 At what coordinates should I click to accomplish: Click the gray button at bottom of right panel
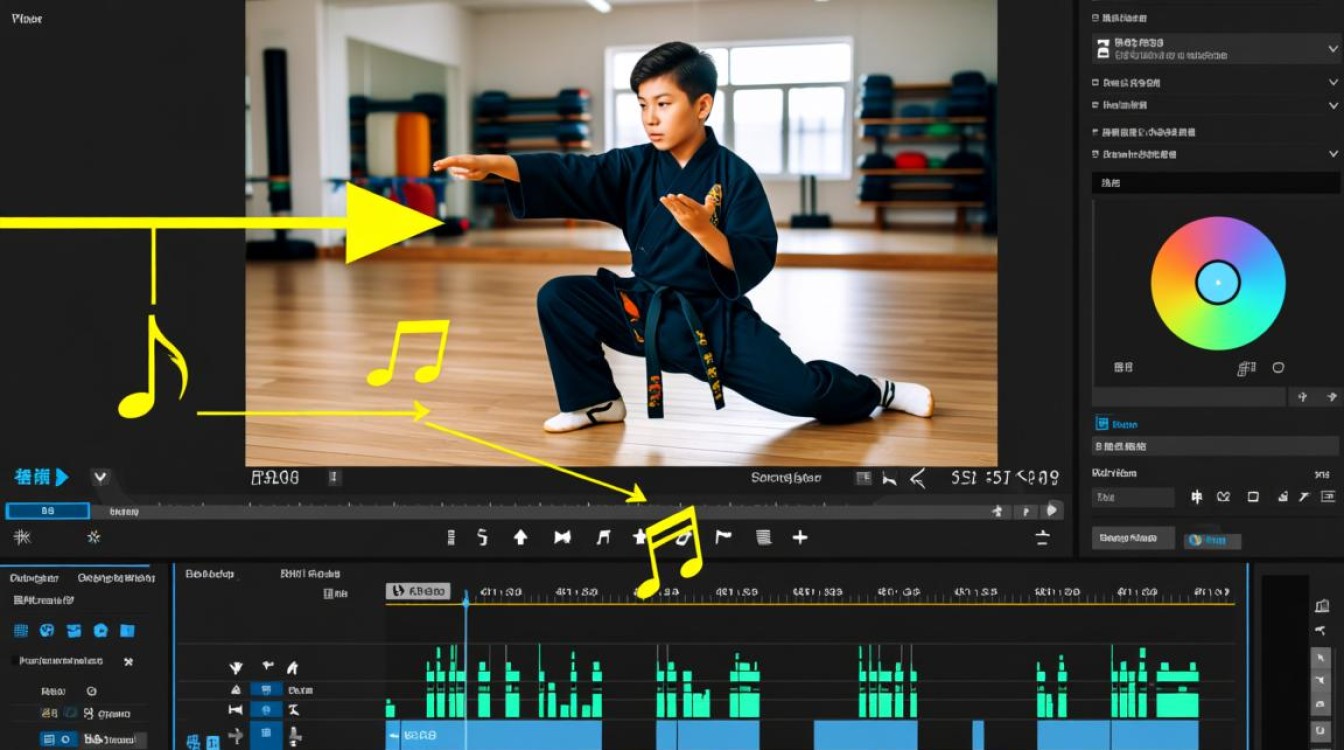tap(1132, 538)
